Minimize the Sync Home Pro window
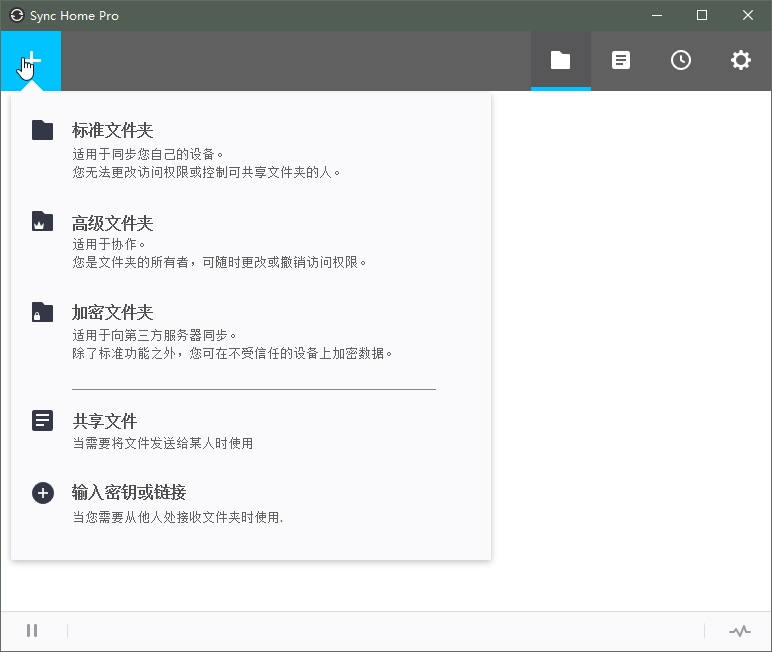The height and width of the screenshot is (652, 772). click(657, 15)
